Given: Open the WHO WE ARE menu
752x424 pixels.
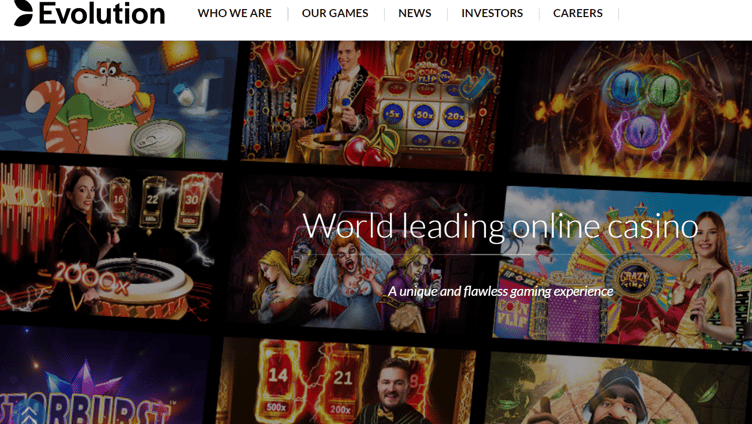Looking at the screenshot, I should coord(235,13).
